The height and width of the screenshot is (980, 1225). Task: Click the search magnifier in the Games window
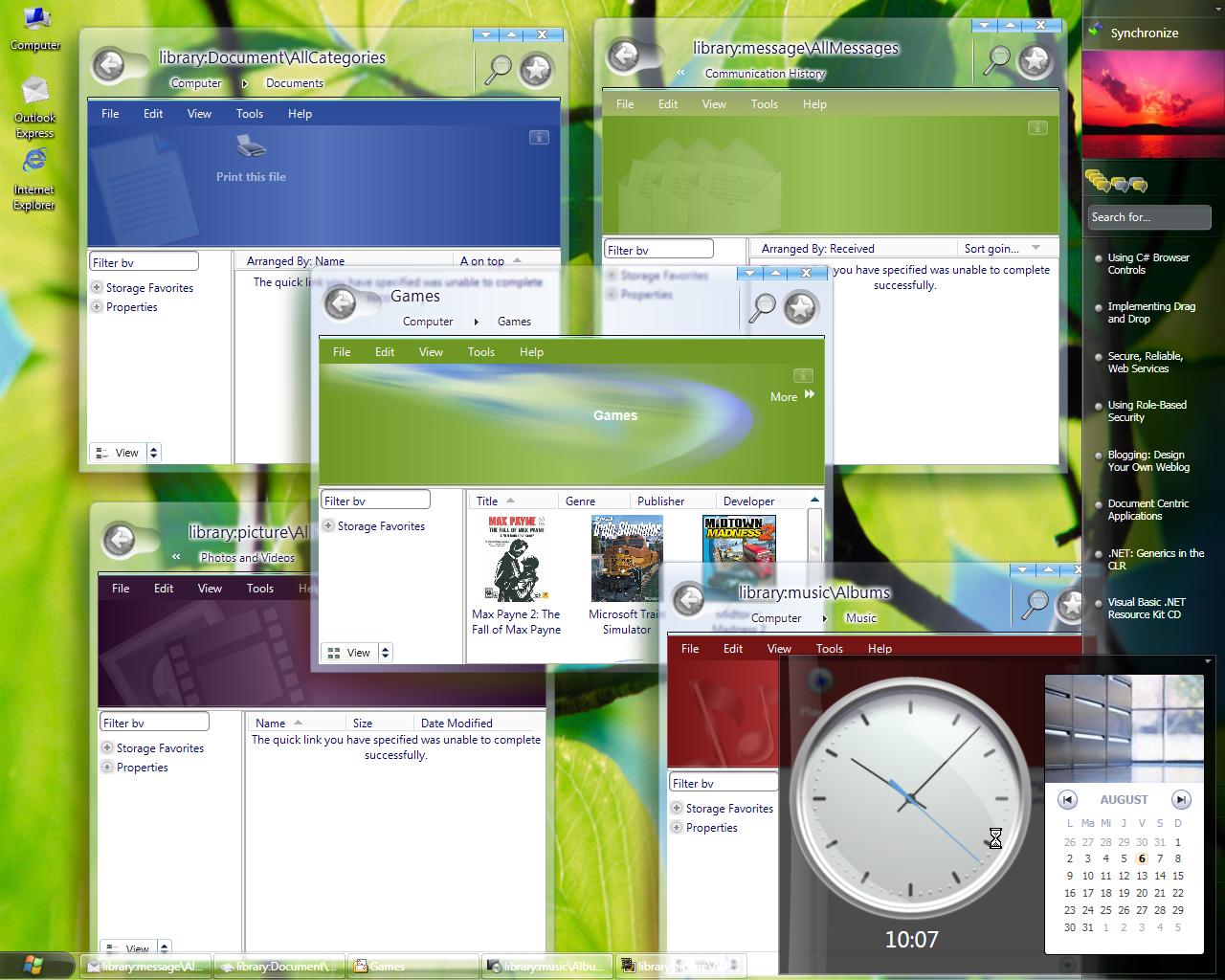coord(763,307)
